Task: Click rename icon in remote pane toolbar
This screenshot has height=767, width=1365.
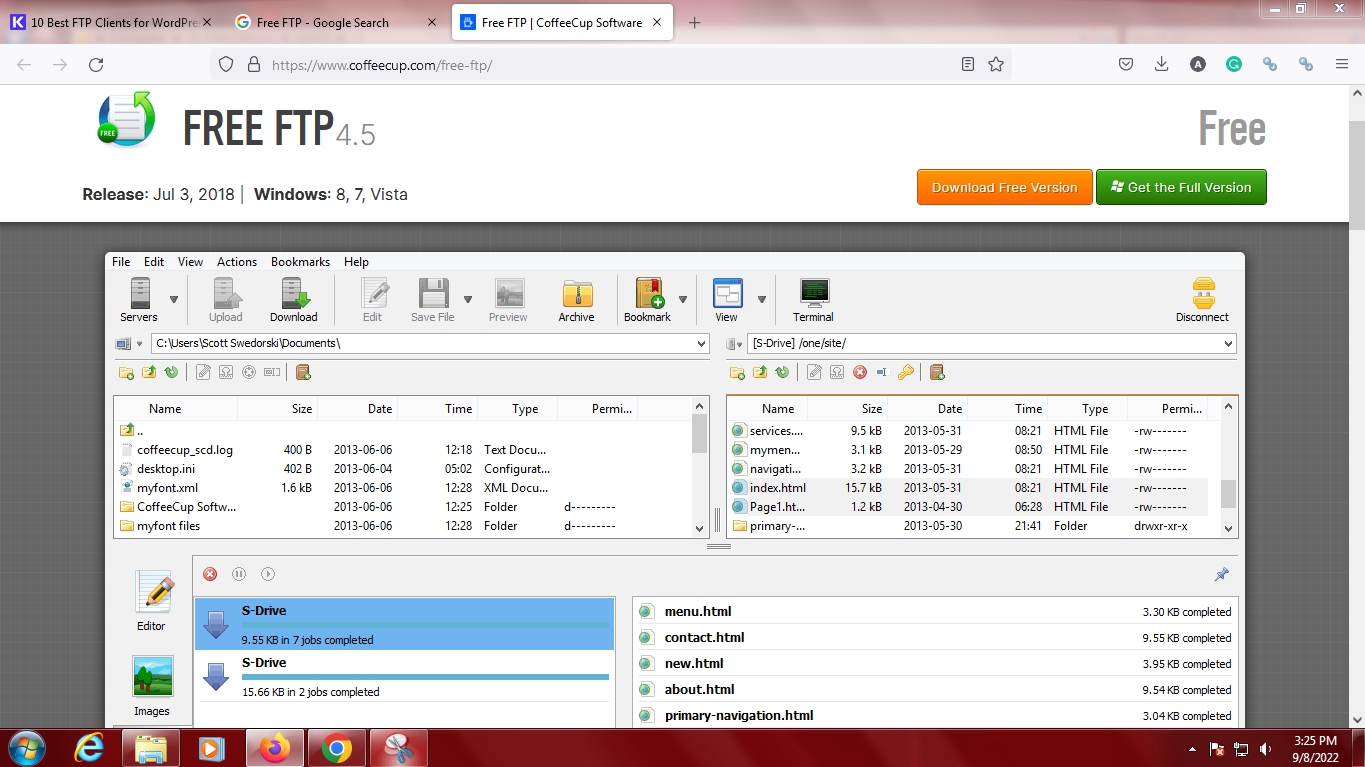Action: point(881,372)
